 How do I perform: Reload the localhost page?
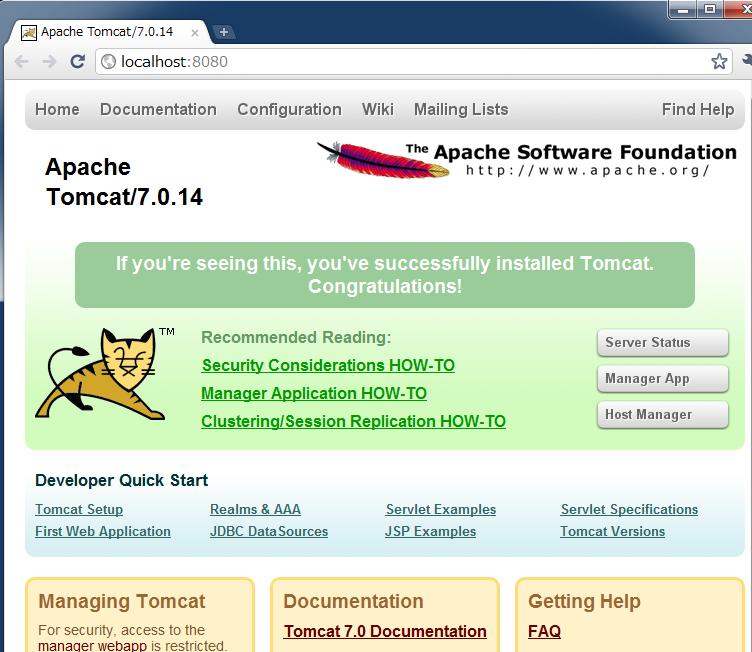tap(77, 61)
